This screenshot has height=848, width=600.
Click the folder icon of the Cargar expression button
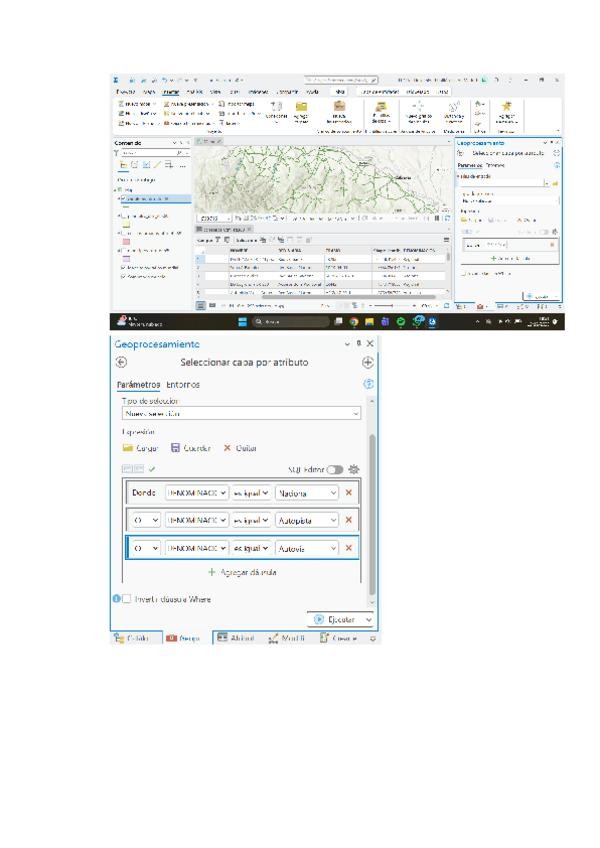(128, 448)
